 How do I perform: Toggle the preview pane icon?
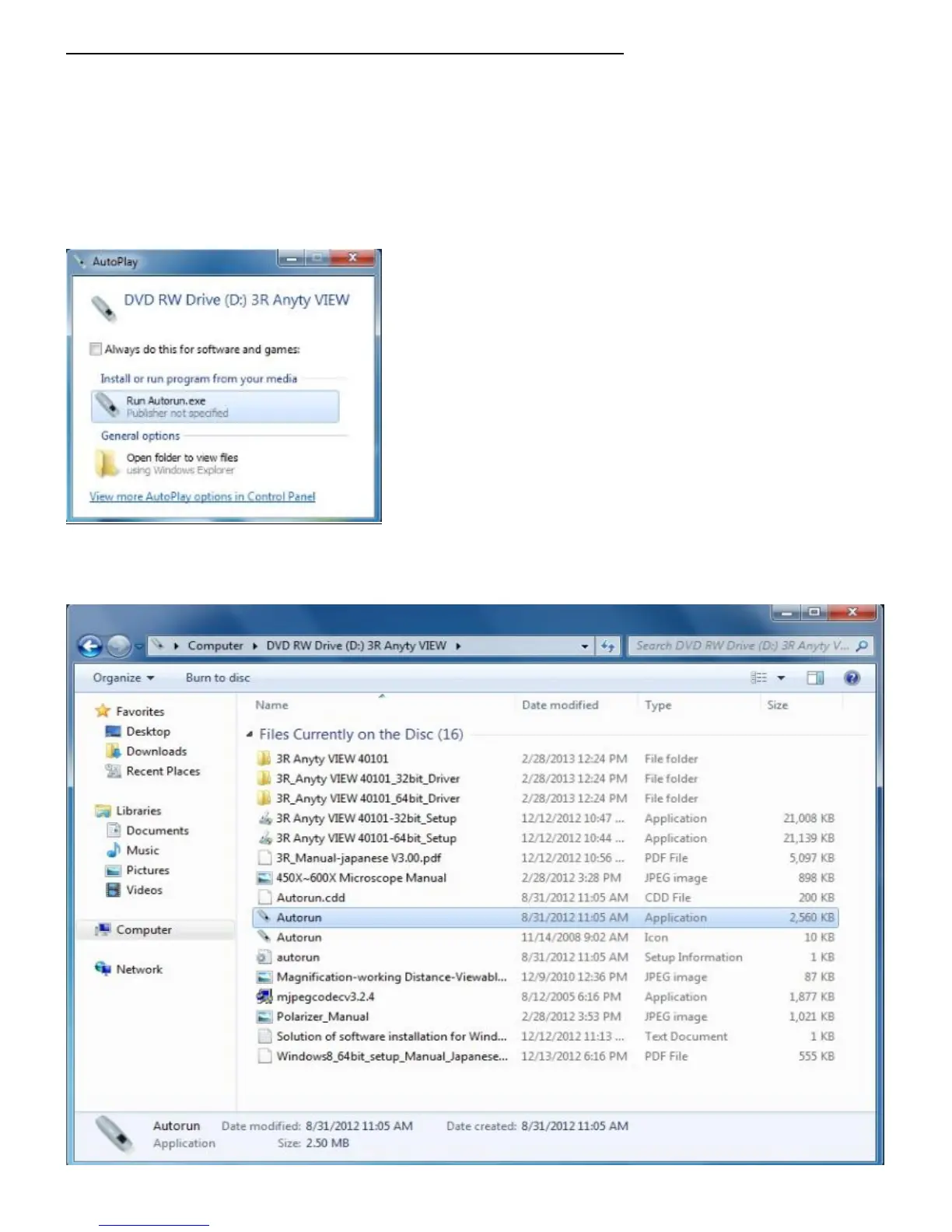pyautogui.click(x=815, y=678)
